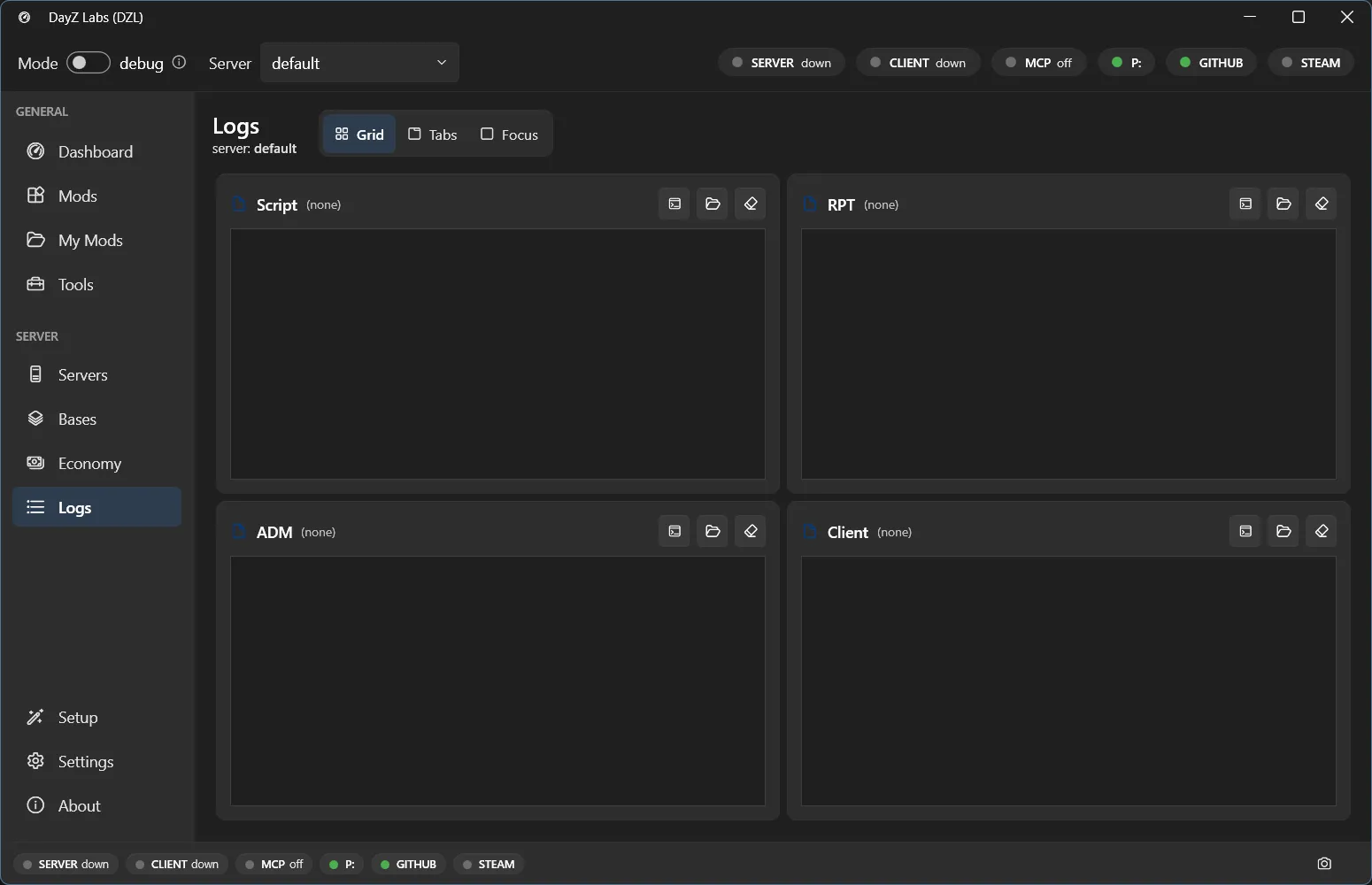Clear the RPT log with eraser

[1322, 204]
